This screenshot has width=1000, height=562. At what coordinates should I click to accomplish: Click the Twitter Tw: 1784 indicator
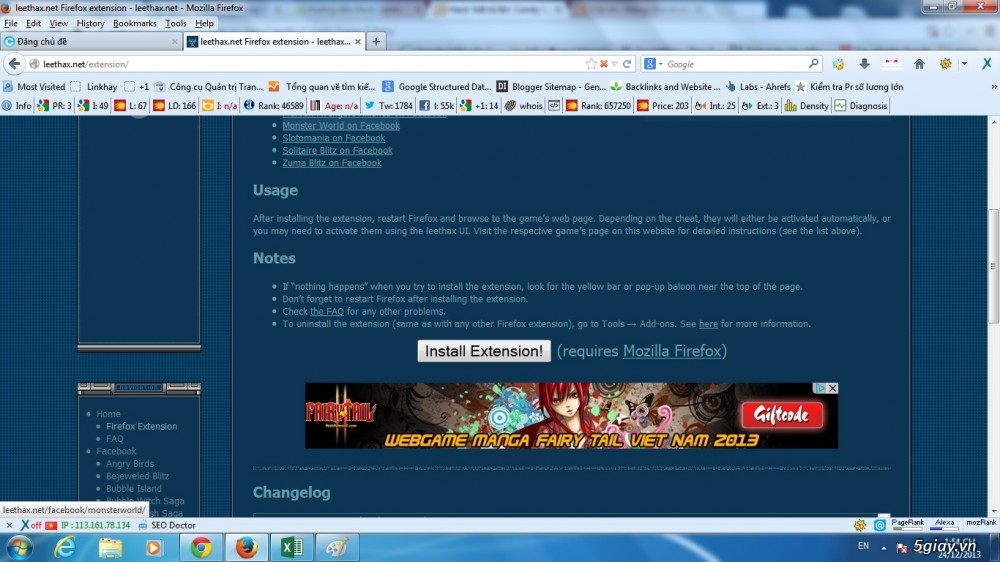pos(388,106)
